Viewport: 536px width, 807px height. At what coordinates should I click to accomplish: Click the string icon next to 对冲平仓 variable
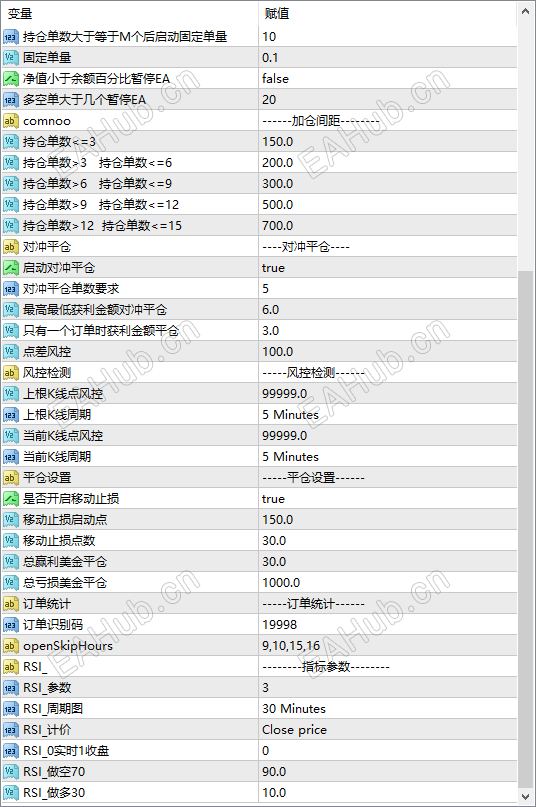coord(11,247)
